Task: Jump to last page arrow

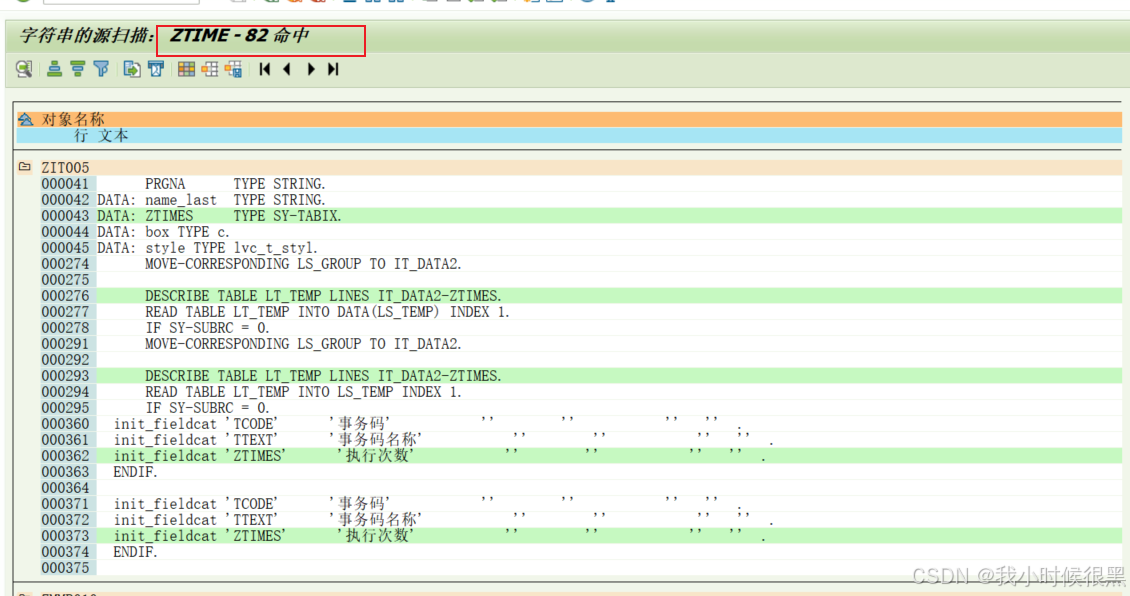Action: [x=332, y=69]
